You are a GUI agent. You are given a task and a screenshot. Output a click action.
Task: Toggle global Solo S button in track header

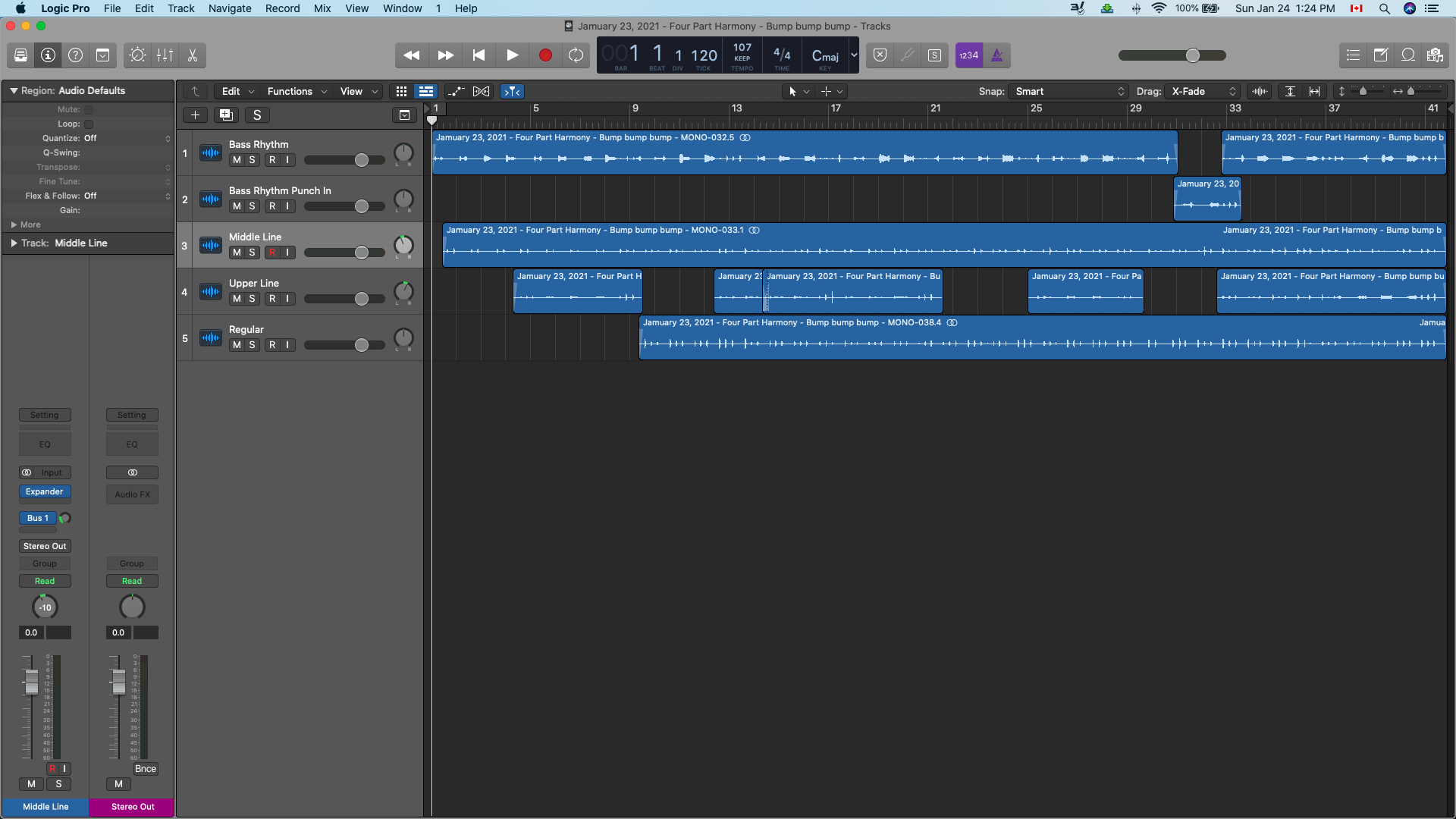click(257, 115)
